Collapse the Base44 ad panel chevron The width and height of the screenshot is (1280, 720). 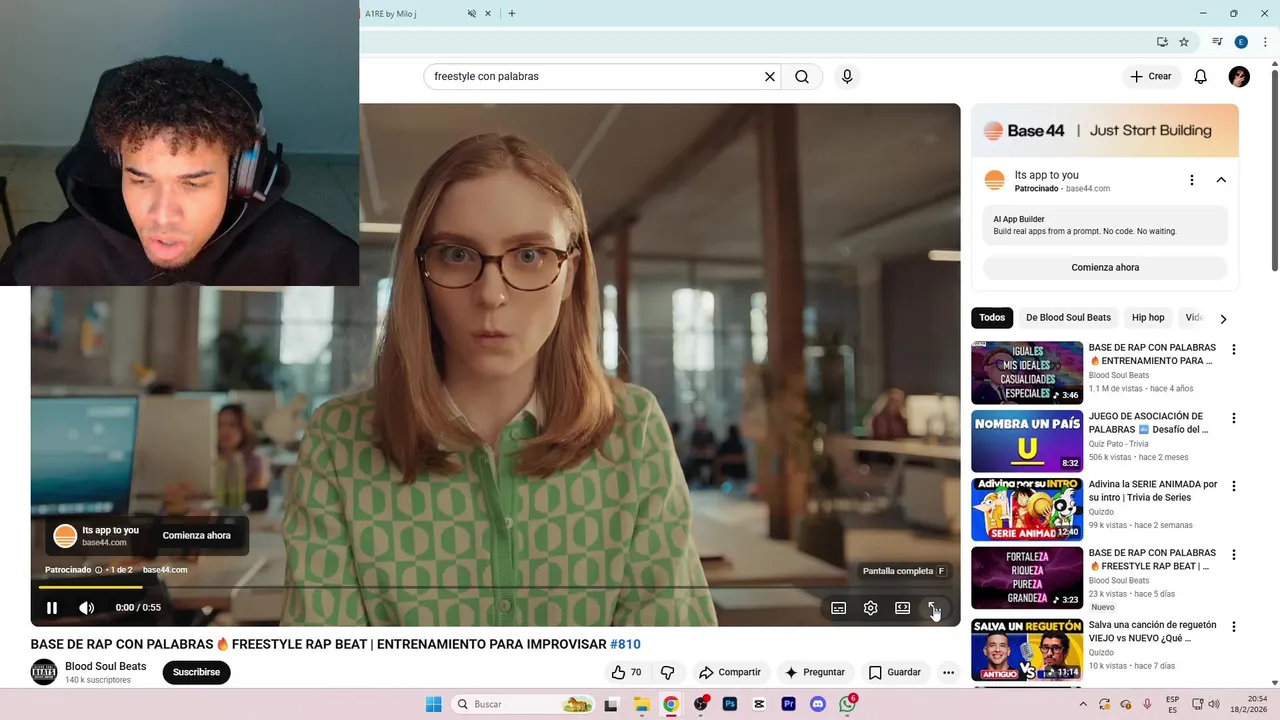pos(1221,180)
